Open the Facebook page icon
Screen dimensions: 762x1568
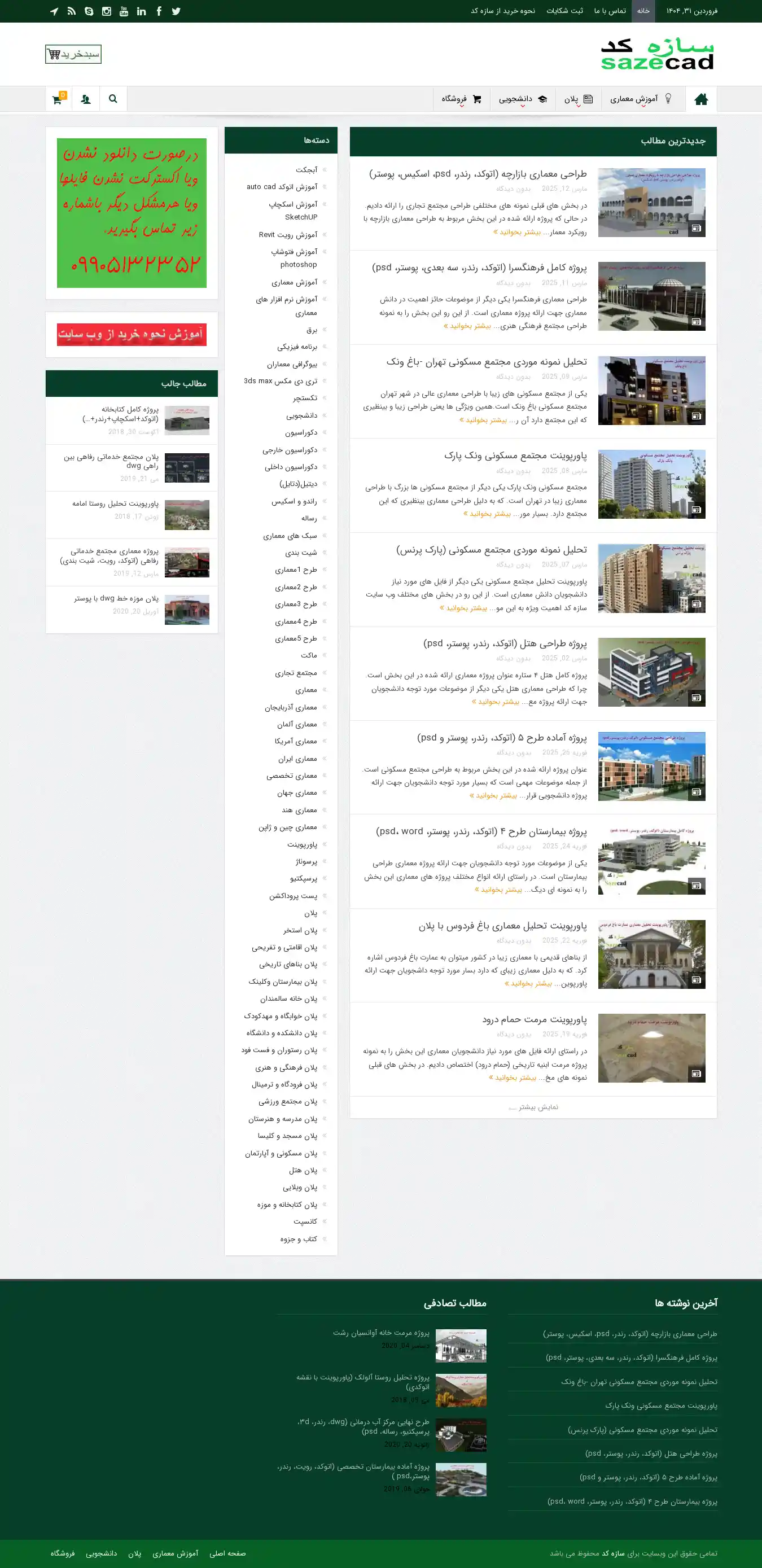(x=159, y=11)
